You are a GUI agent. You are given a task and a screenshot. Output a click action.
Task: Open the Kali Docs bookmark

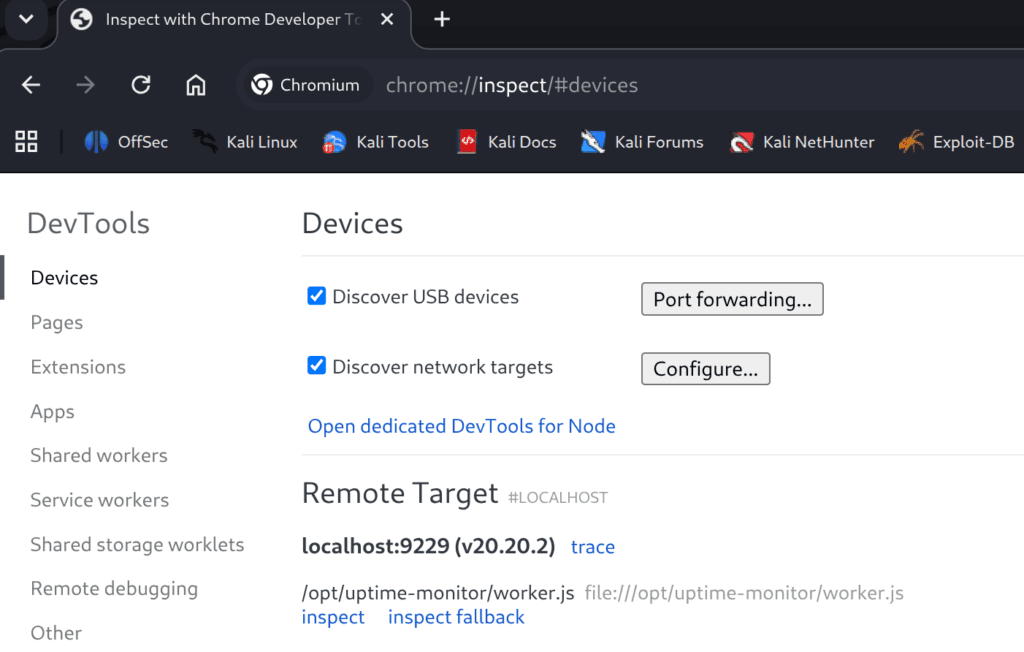[x=507, y=142]
